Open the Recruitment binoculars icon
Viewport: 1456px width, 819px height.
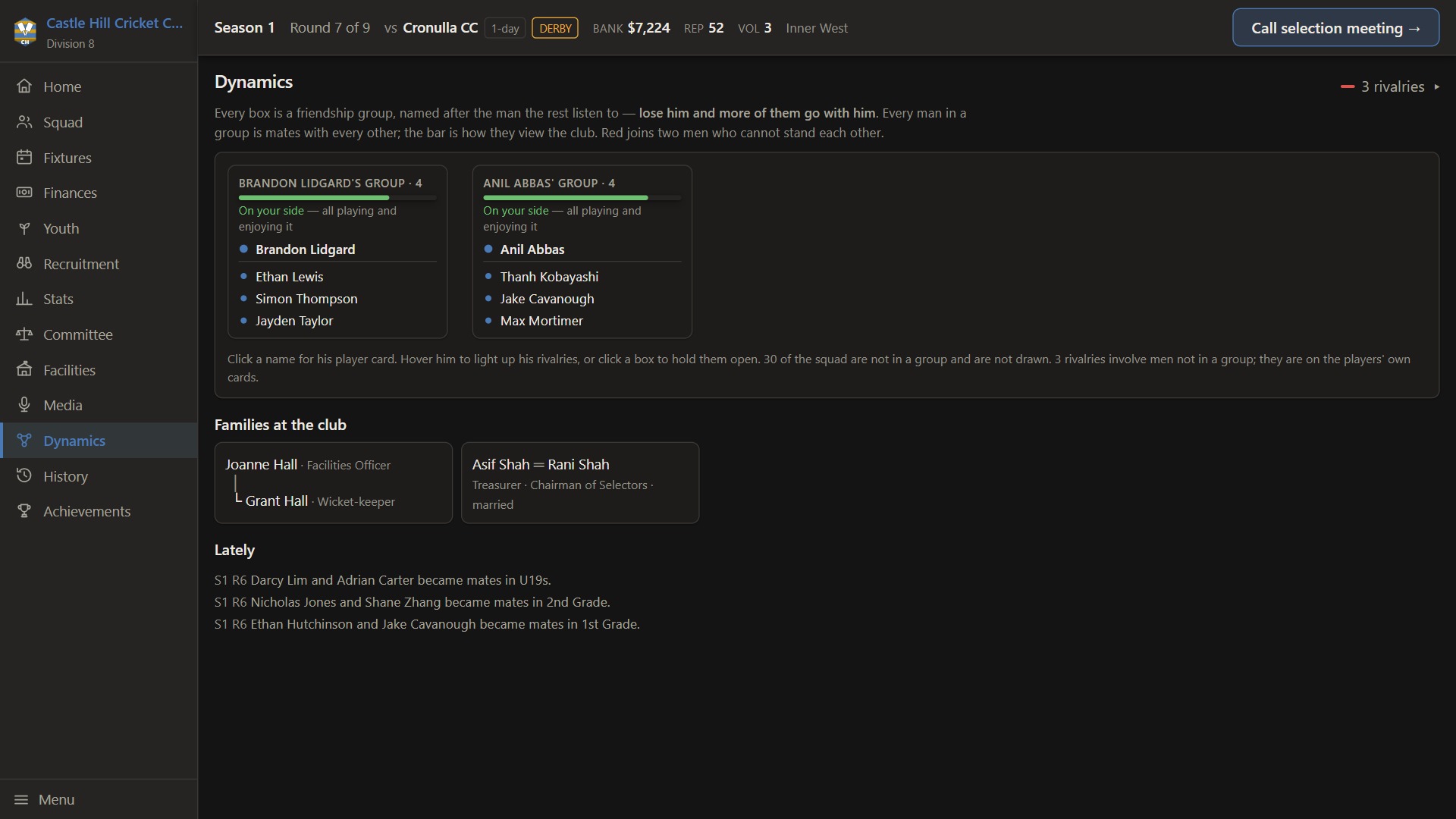24,264
